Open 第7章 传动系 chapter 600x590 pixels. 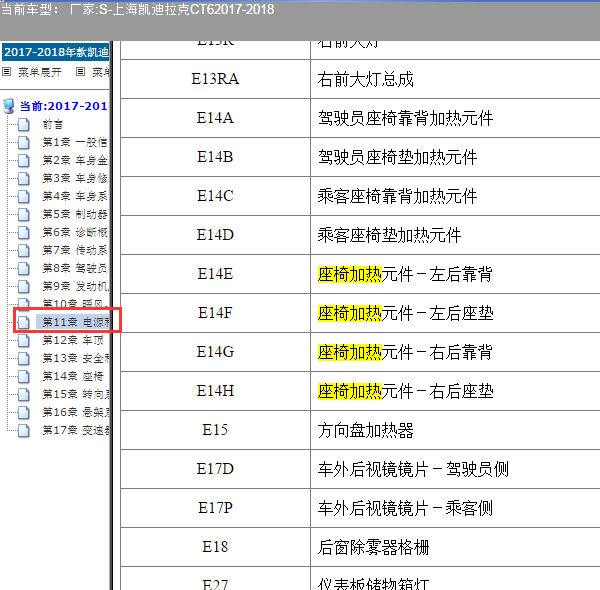(x=75, y=250)
